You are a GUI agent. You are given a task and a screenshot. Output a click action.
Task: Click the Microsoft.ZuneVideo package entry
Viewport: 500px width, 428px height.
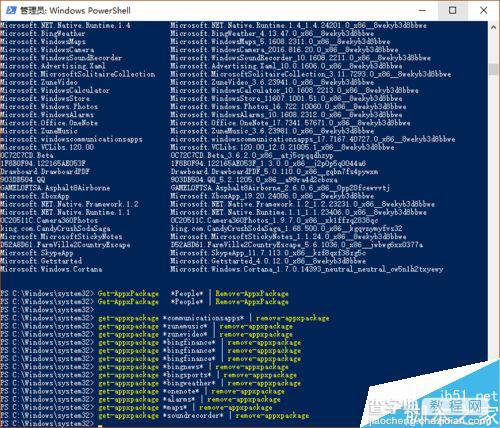(39, 82)
